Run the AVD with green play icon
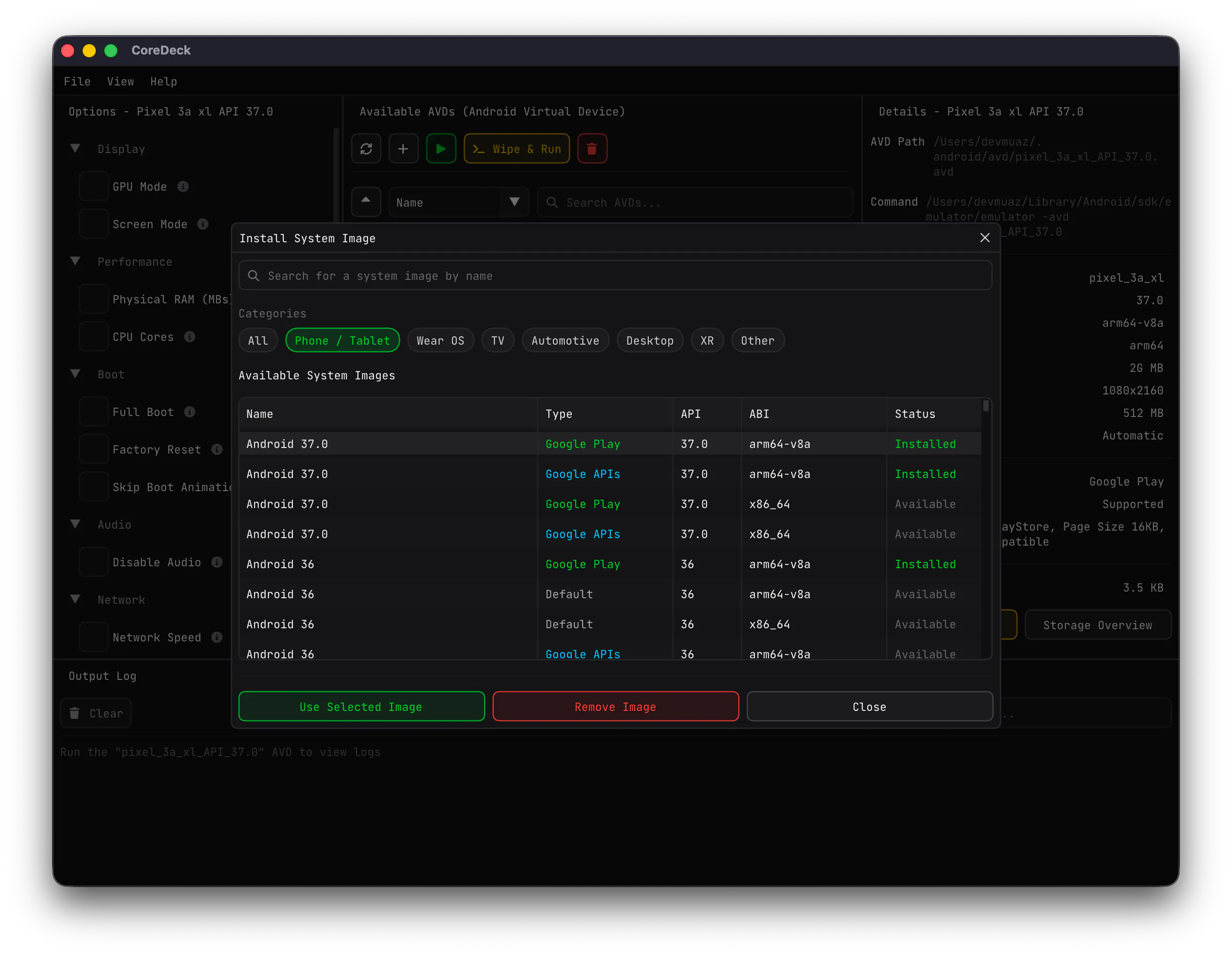The width and height of the screenshot is (1232, 956). pyautogui.click(x=441, y=148)
